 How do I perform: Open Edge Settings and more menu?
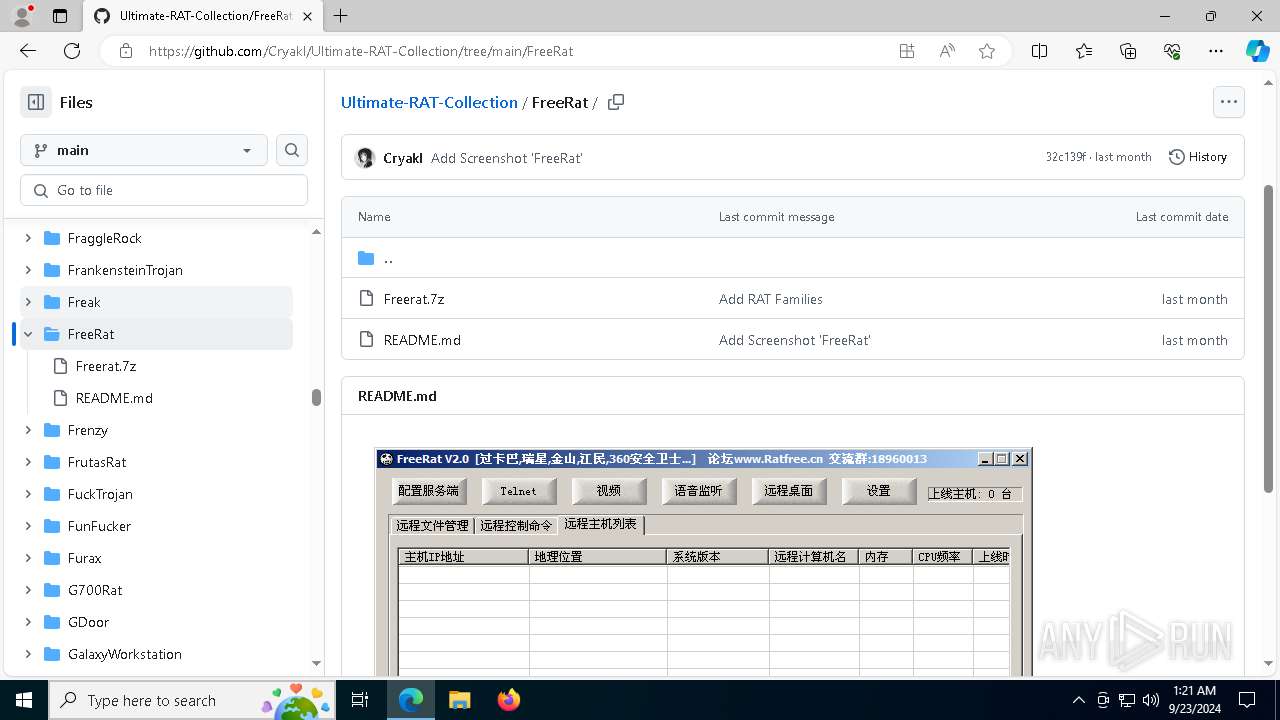click(x=1216, y=51)
